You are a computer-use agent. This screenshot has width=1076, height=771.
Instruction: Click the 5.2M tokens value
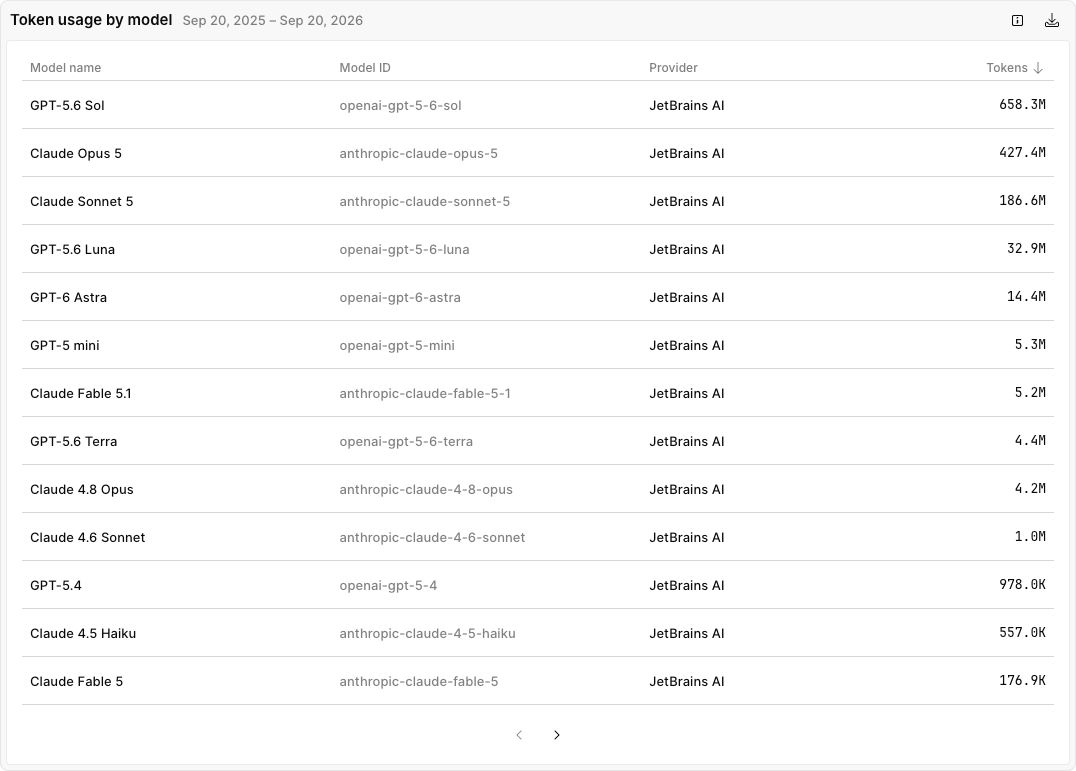[1031, 393]
